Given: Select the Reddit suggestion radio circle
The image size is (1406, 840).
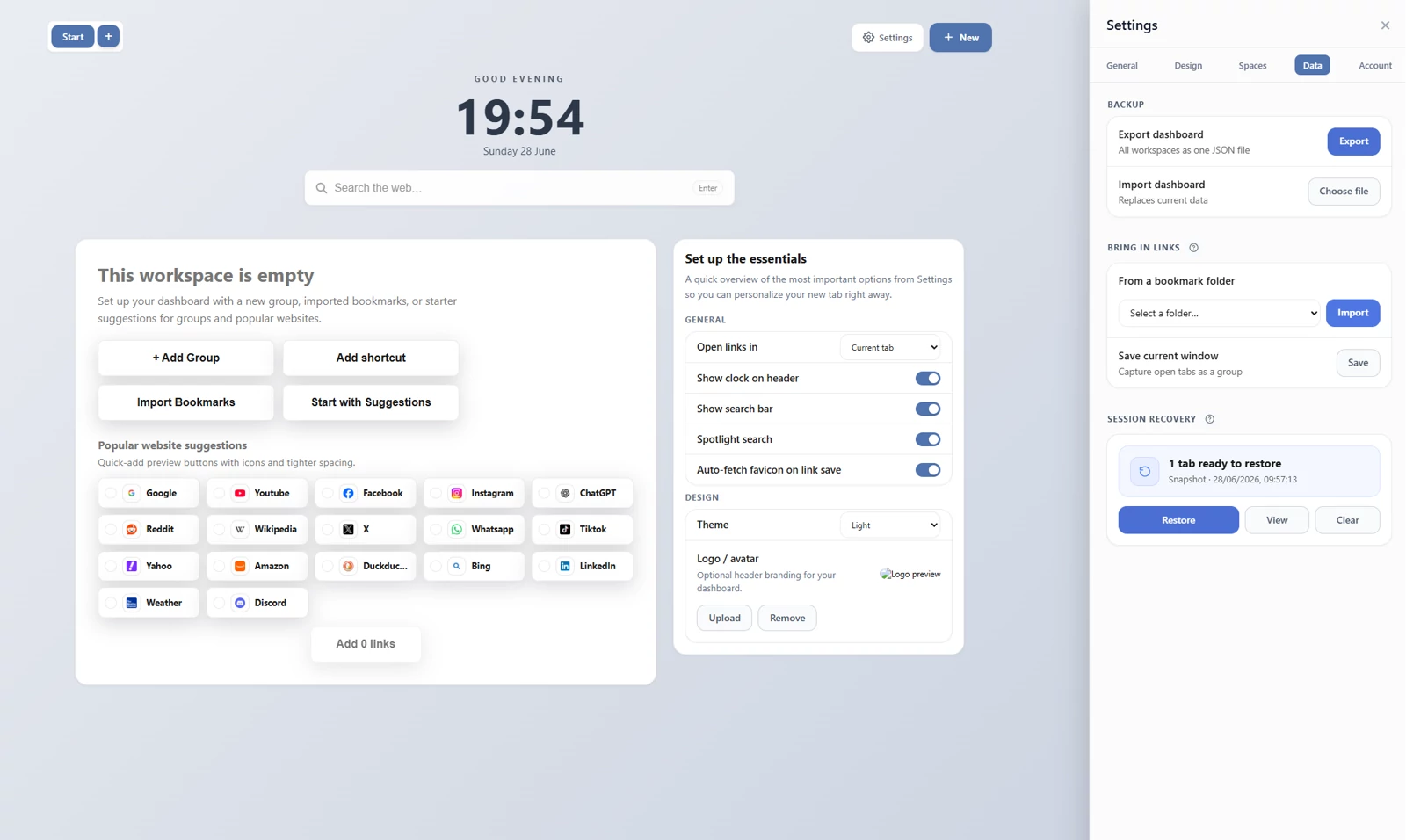Looking at the screenshot, I should pyautogui.click(x=111, y=529).
